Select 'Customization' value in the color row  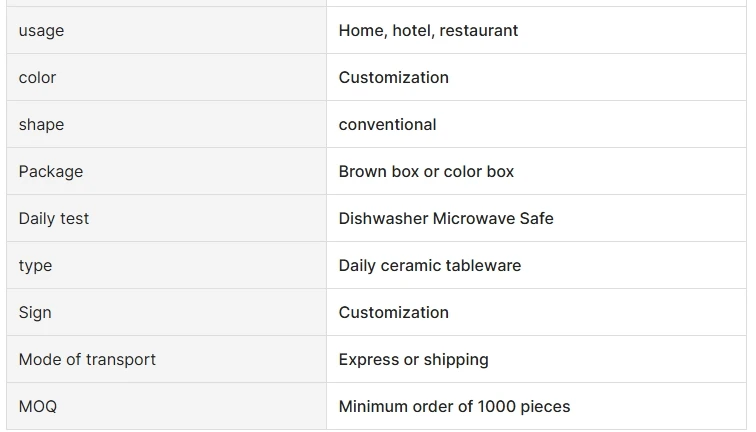(x=394, y=78)
